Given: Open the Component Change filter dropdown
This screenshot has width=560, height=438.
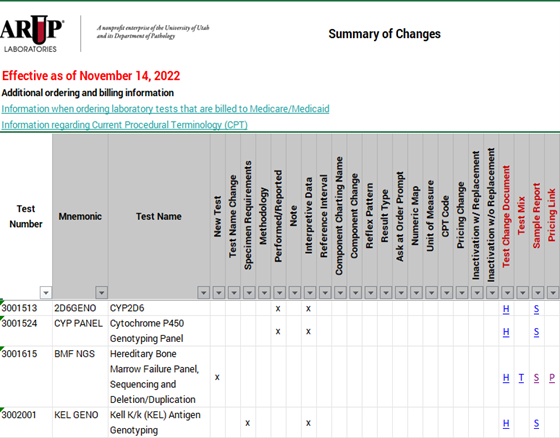Looking at the screenshot, I should click(355, 293).
